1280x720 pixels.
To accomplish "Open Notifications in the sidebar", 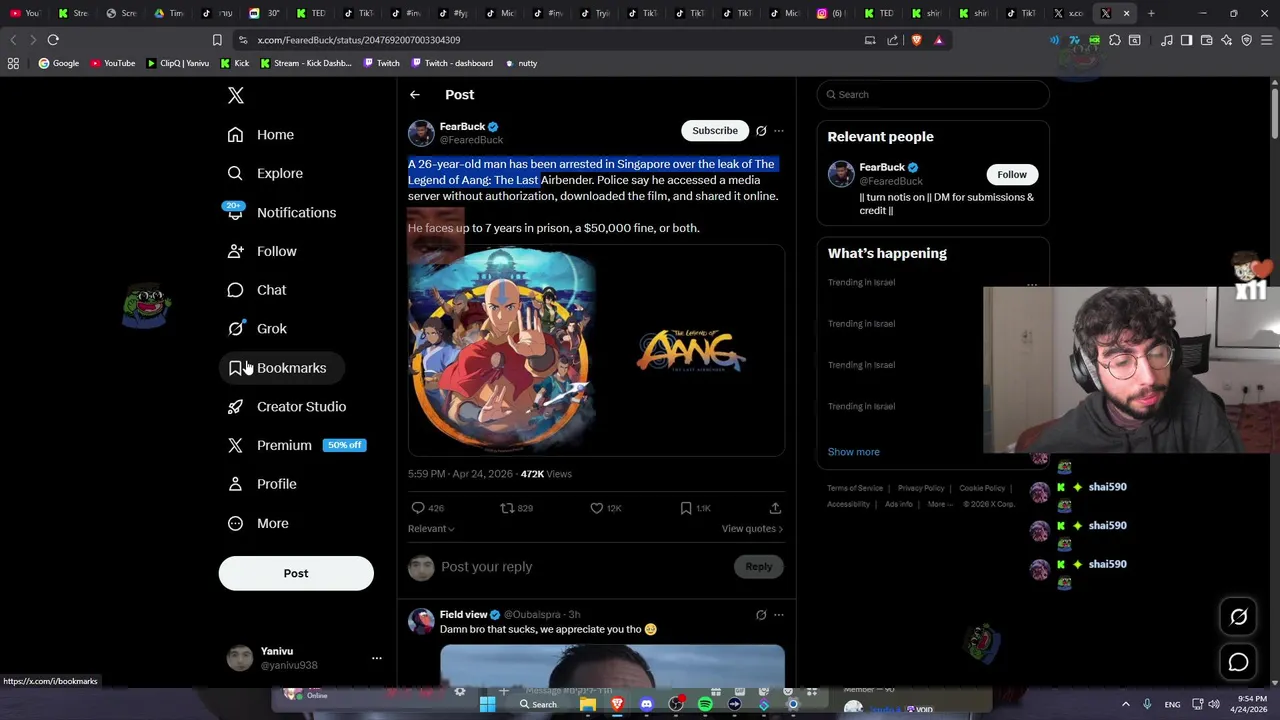I will pos(281,212).
